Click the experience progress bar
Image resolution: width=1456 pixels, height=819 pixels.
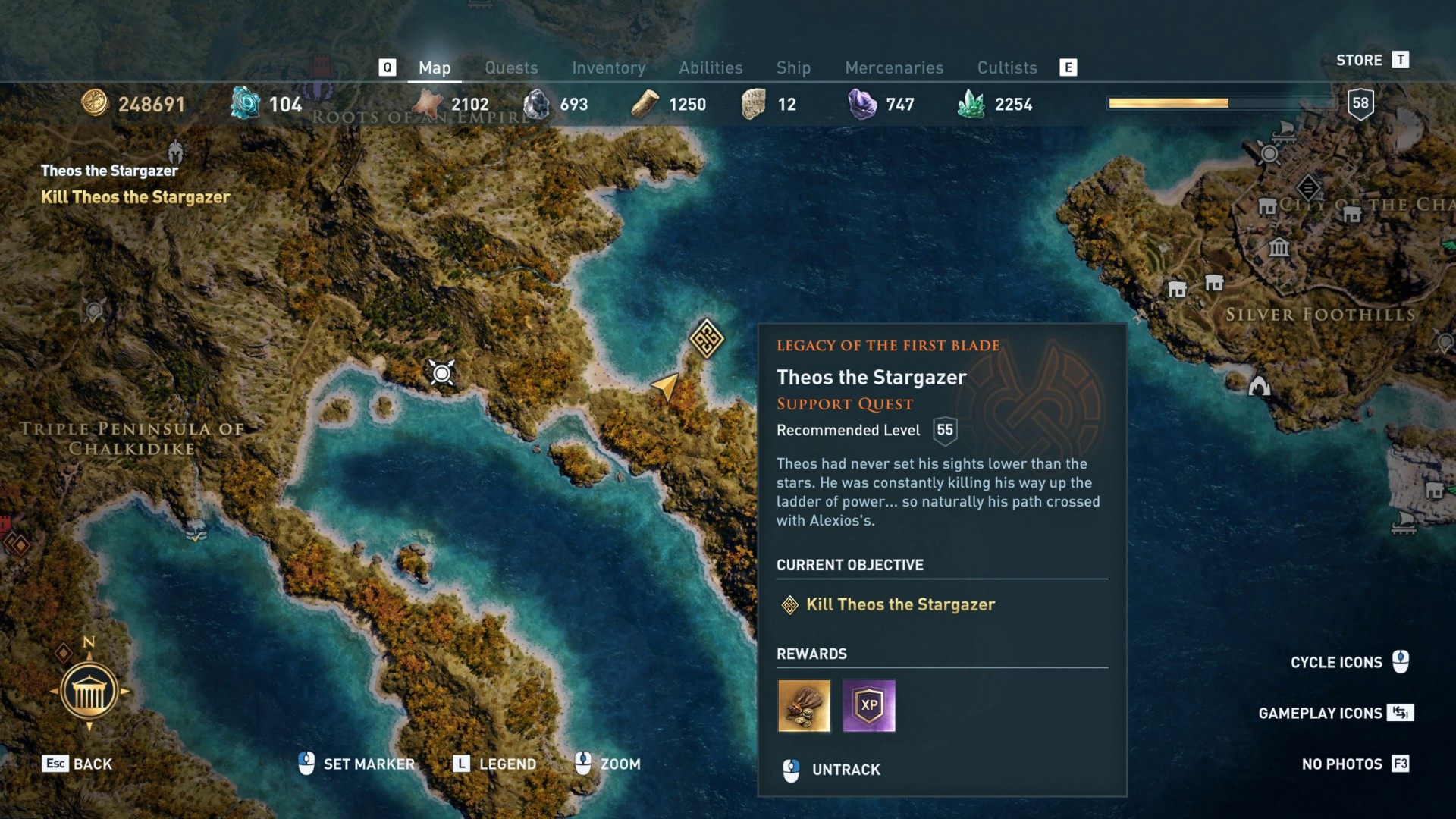pos(1222,103)
